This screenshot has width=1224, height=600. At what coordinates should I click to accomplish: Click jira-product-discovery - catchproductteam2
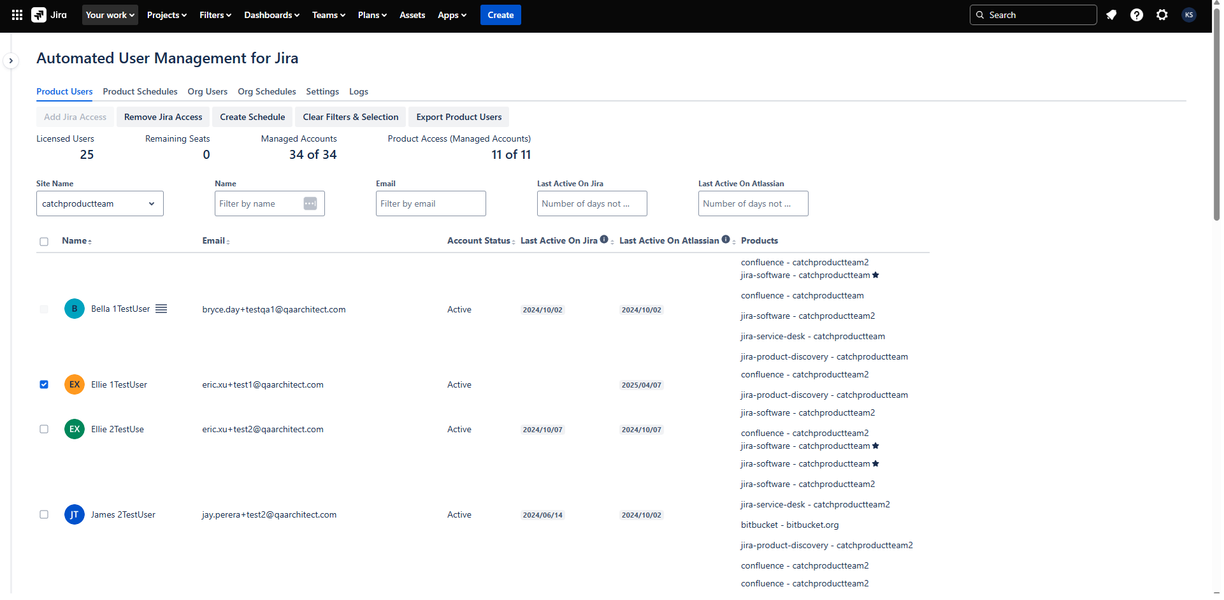(x=827, y=546)
